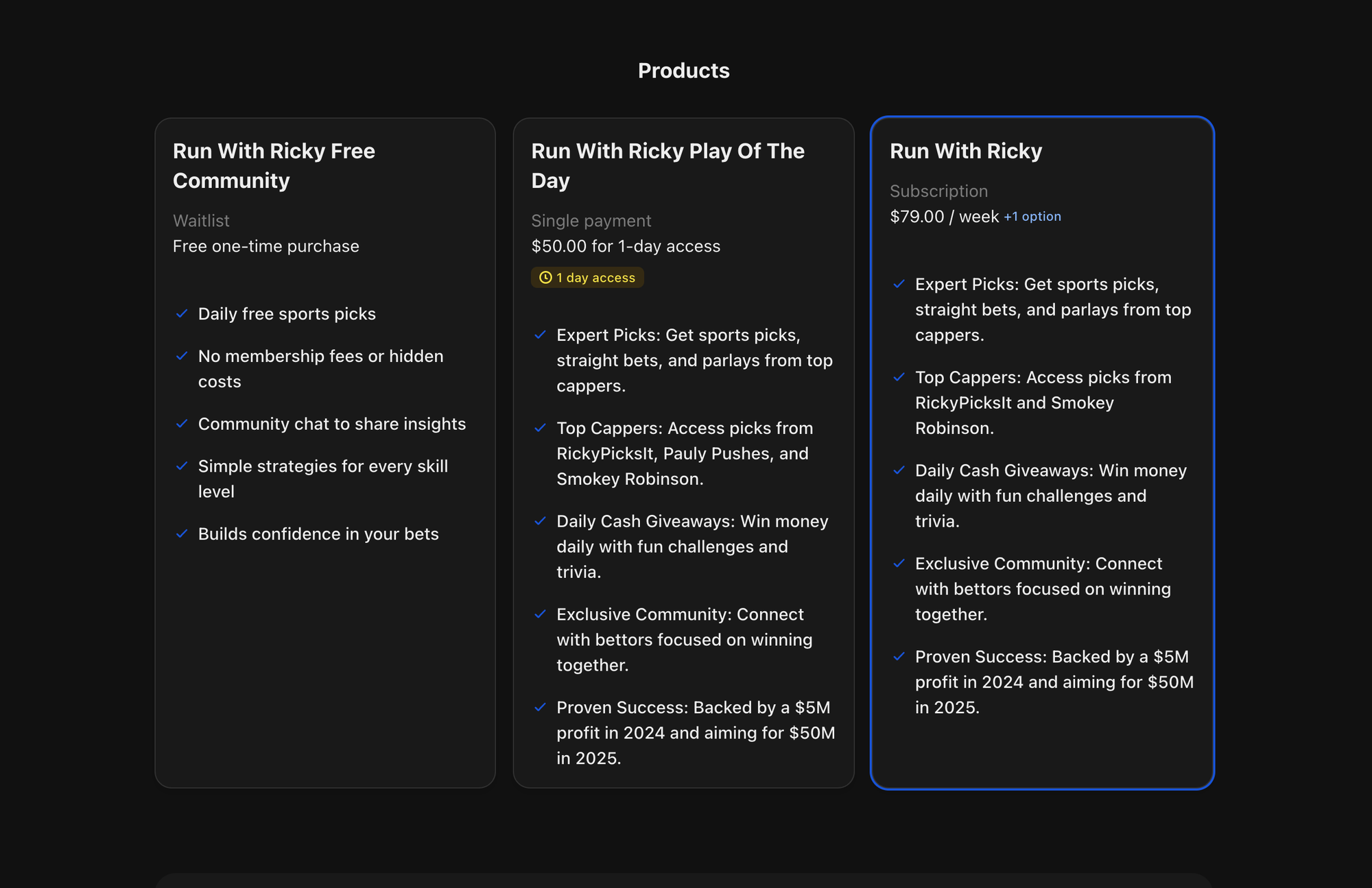Click checkmark beside subscription Exclusive Community feature
1372x888 pixels.
899,564
